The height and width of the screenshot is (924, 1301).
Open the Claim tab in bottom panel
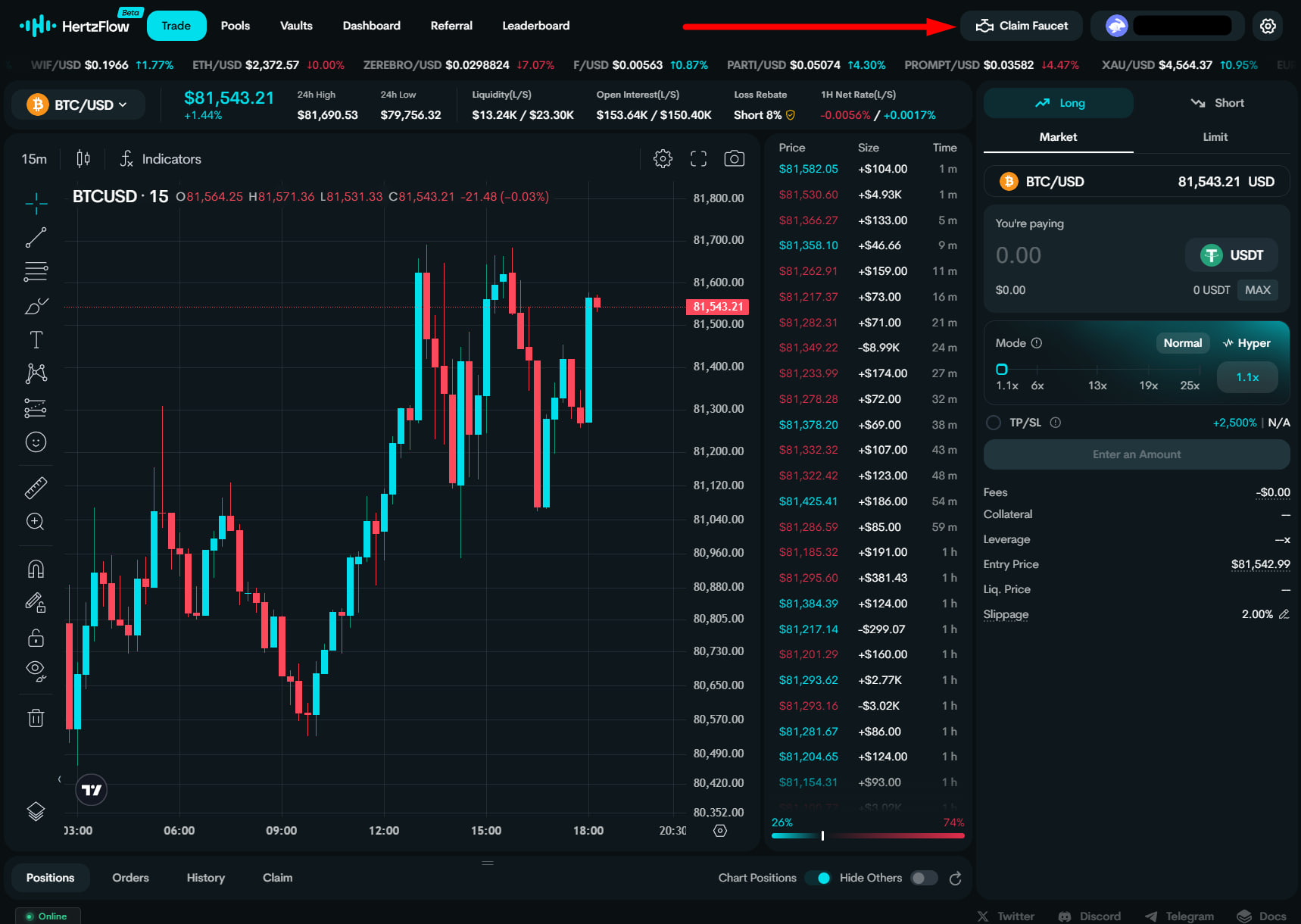coord(277,878)
